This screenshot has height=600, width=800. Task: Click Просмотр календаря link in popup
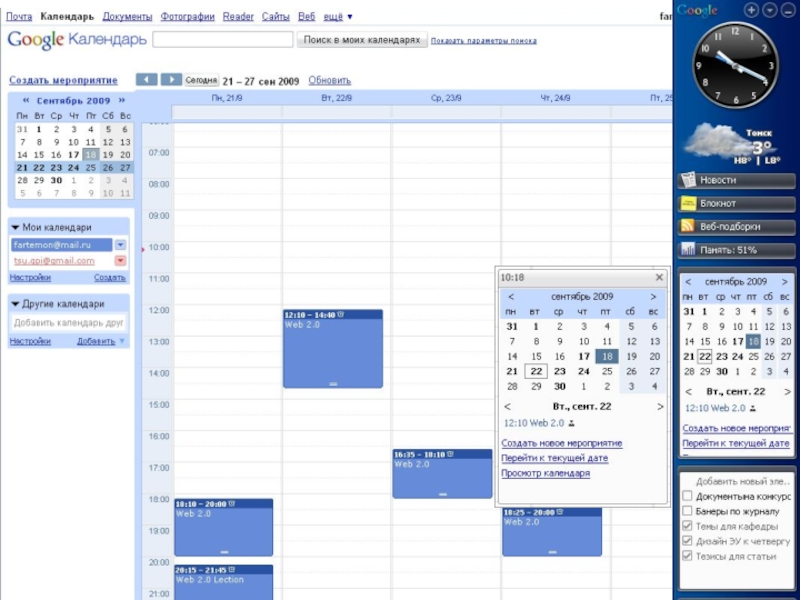coord(545,473)
